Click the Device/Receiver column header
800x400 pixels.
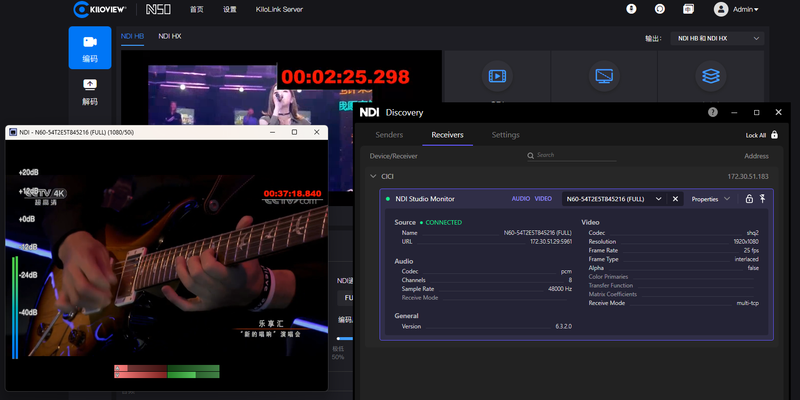pos(393,156)
